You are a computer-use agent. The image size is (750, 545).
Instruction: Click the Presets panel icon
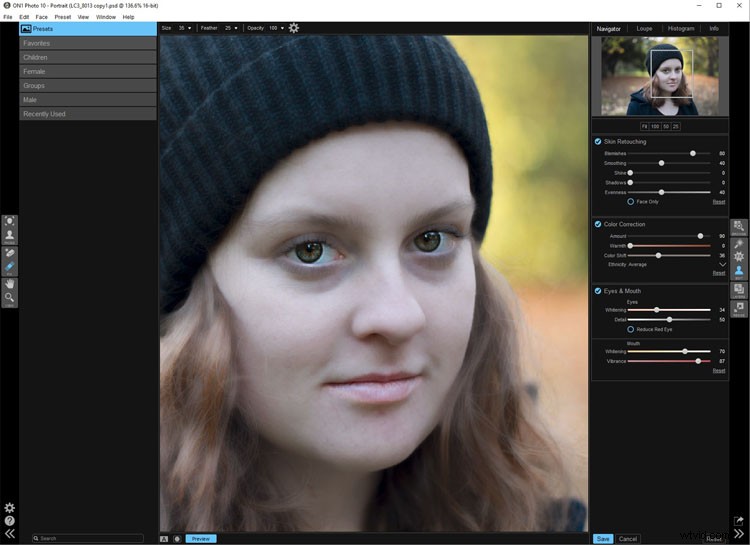tap(26, 29)
